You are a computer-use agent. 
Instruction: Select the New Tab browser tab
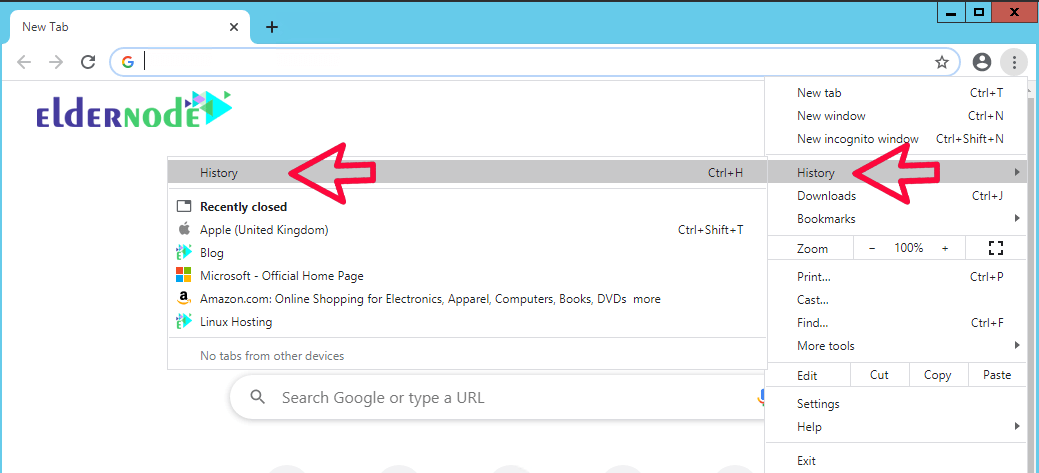[130, 27]
